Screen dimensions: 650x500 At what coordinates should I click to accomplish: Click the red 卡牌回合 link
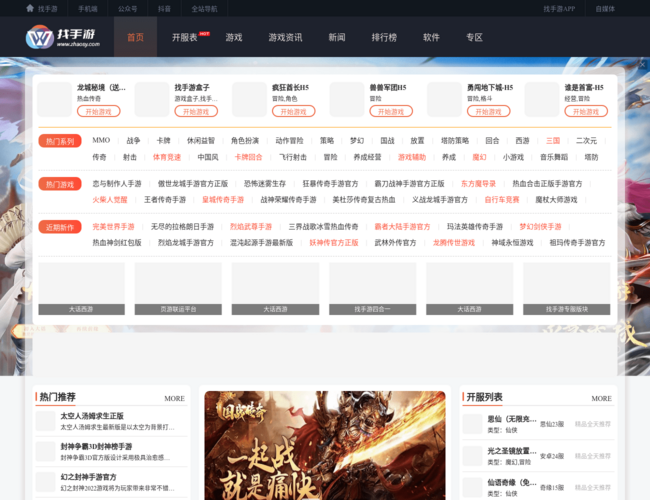click(249, 157)
